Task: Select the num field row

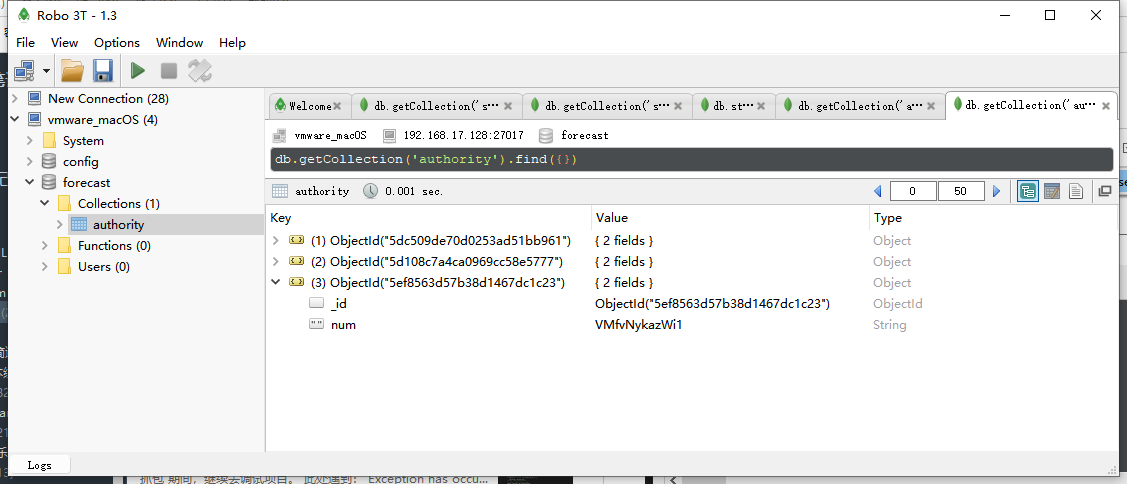Action: click(x=691, y=325)
